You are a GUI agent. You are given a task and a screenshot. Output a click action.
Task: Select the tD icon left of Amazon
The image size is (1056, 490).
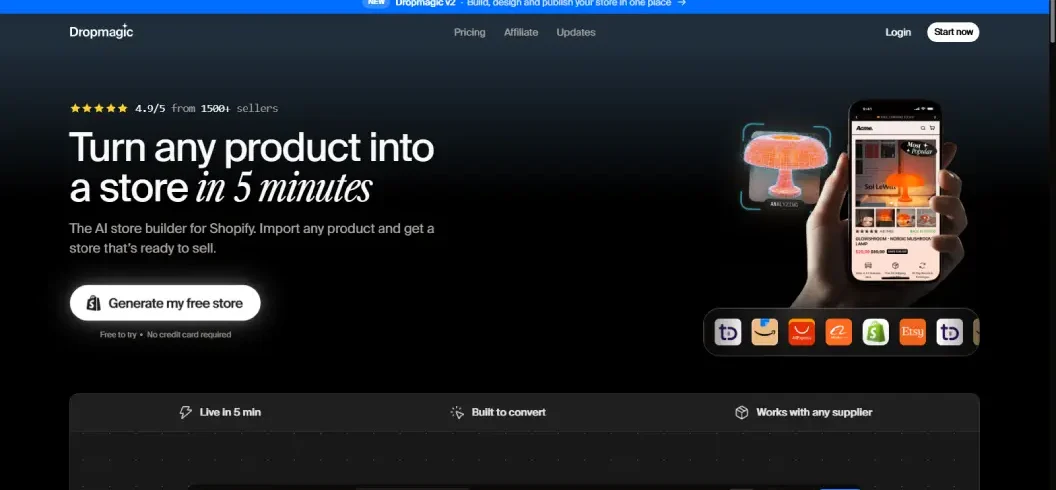pos(728,332)
